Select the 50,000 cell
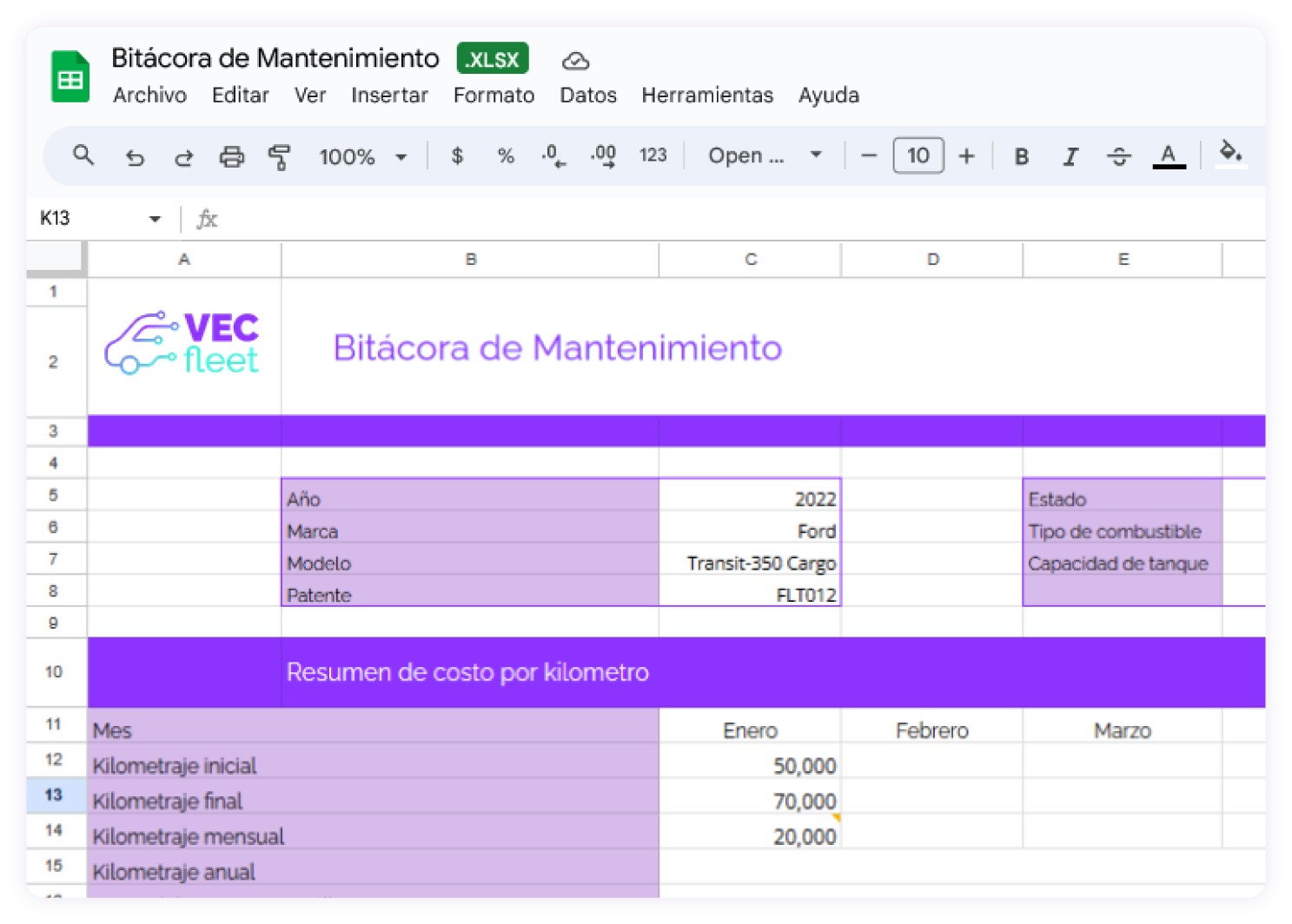The height and width of the screenshot is (924, 1292). point(750,761)
